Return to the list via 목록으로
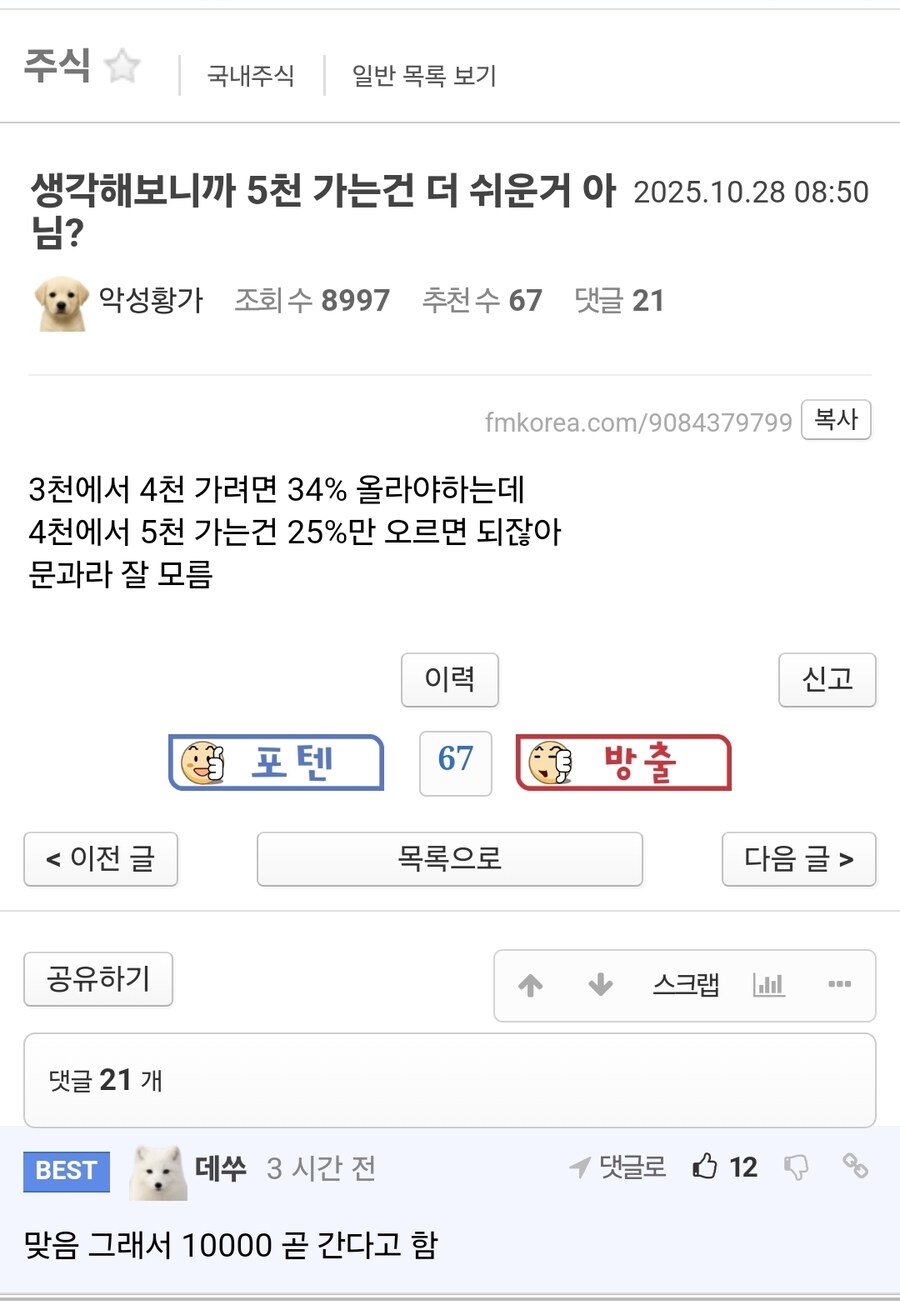The width and height of the screenshot is (900, 1305). 449,859
